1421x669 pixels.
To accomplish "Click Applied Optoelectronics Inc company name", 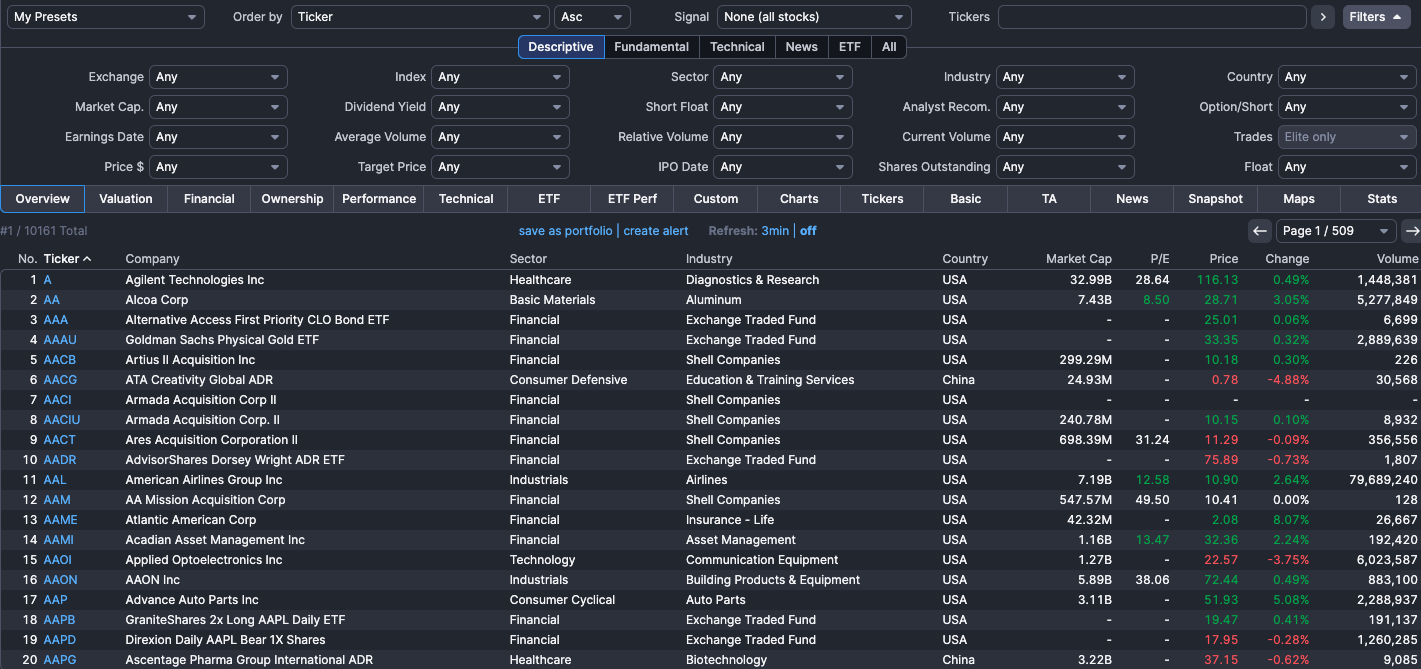I will tap(204, 560).
